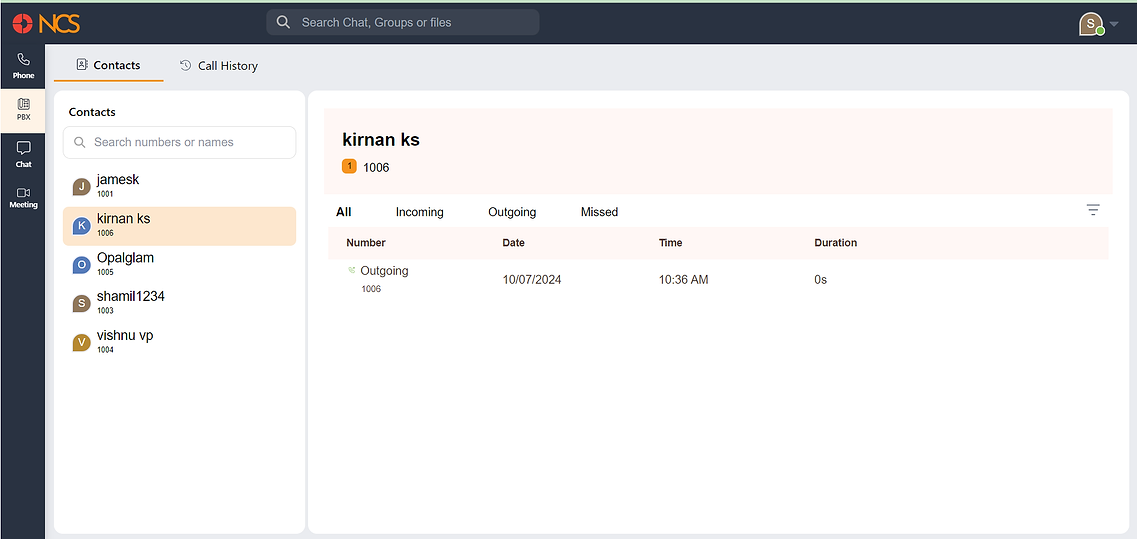
Task: Click the date 10/07/2024
Action: pyautogui.click(x=532, y=279)
